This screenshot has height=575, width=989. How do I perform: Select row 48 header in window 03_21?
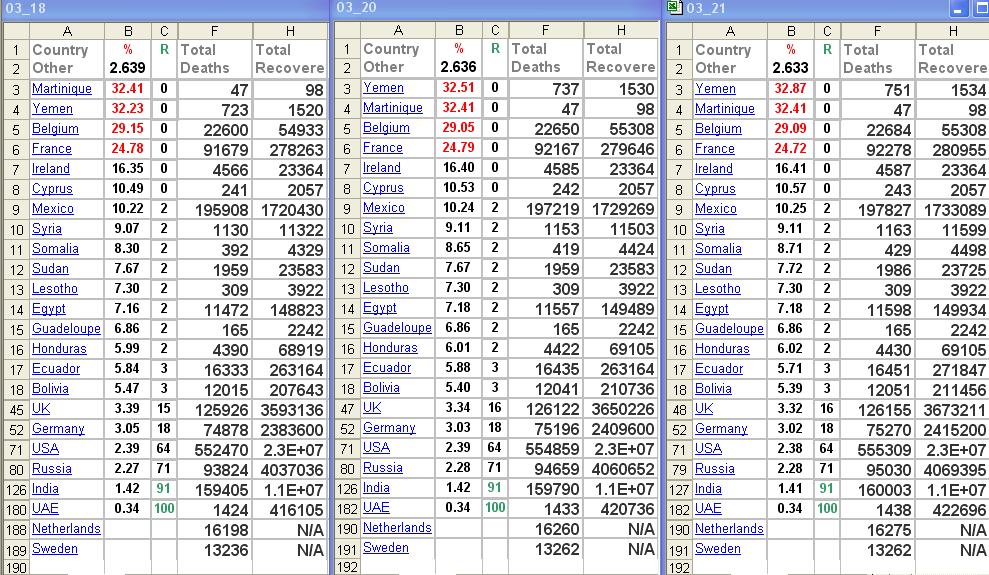pos(679,409)
